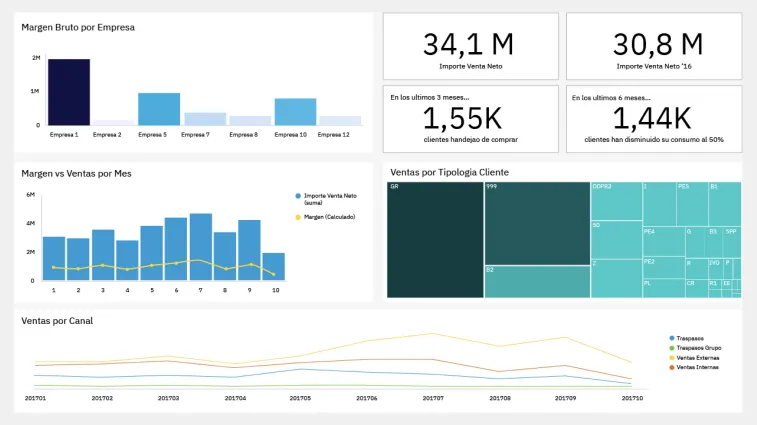This screenshot has width=757, height=425.
Task: Open the DDPR2 treemap tile
Action: coord(617,201)
